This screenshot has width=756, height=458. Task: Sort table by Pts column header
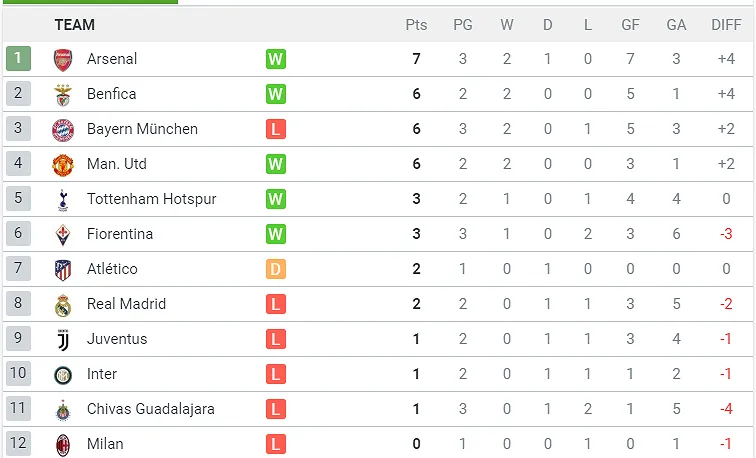(x=416, y=24)
